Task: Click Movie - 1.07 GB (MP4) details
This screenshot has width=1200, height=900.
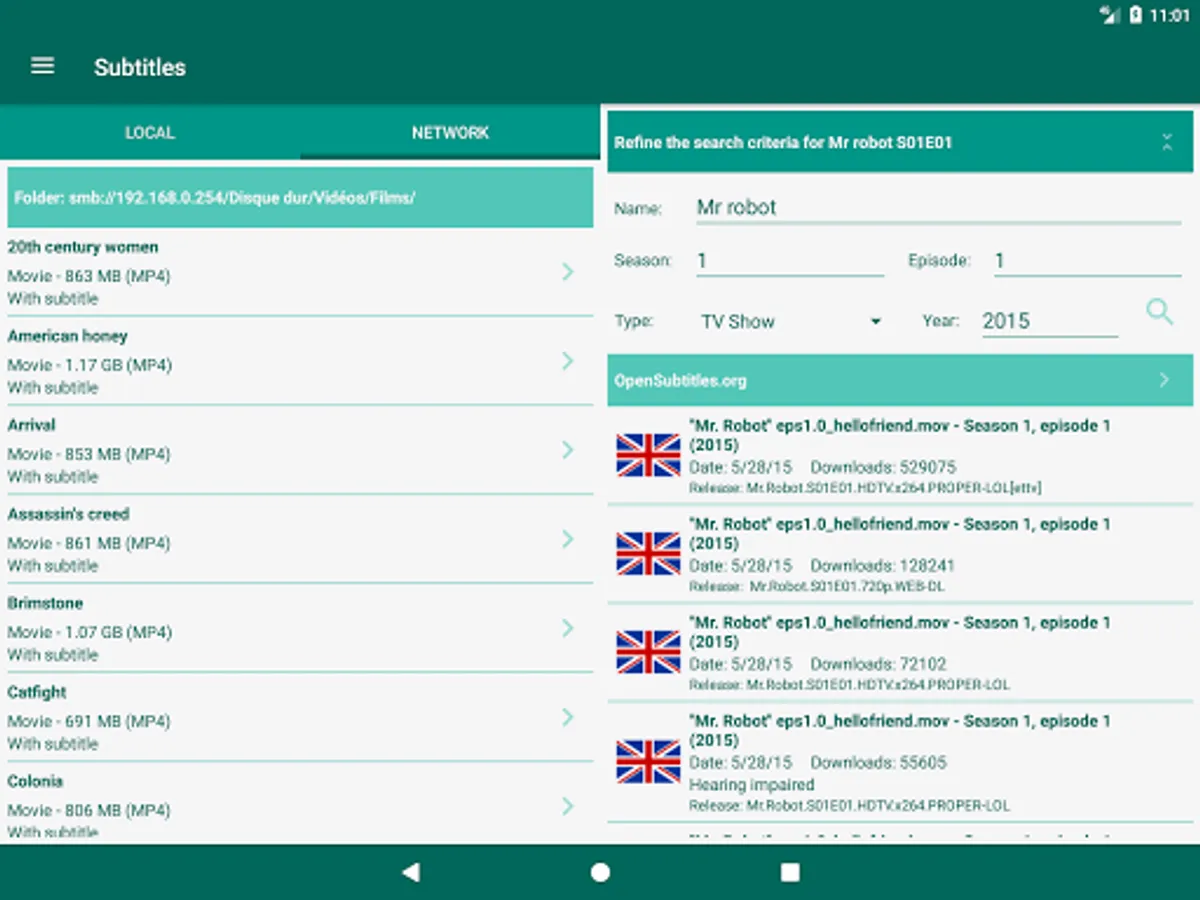Action: (x=90, y=632)
